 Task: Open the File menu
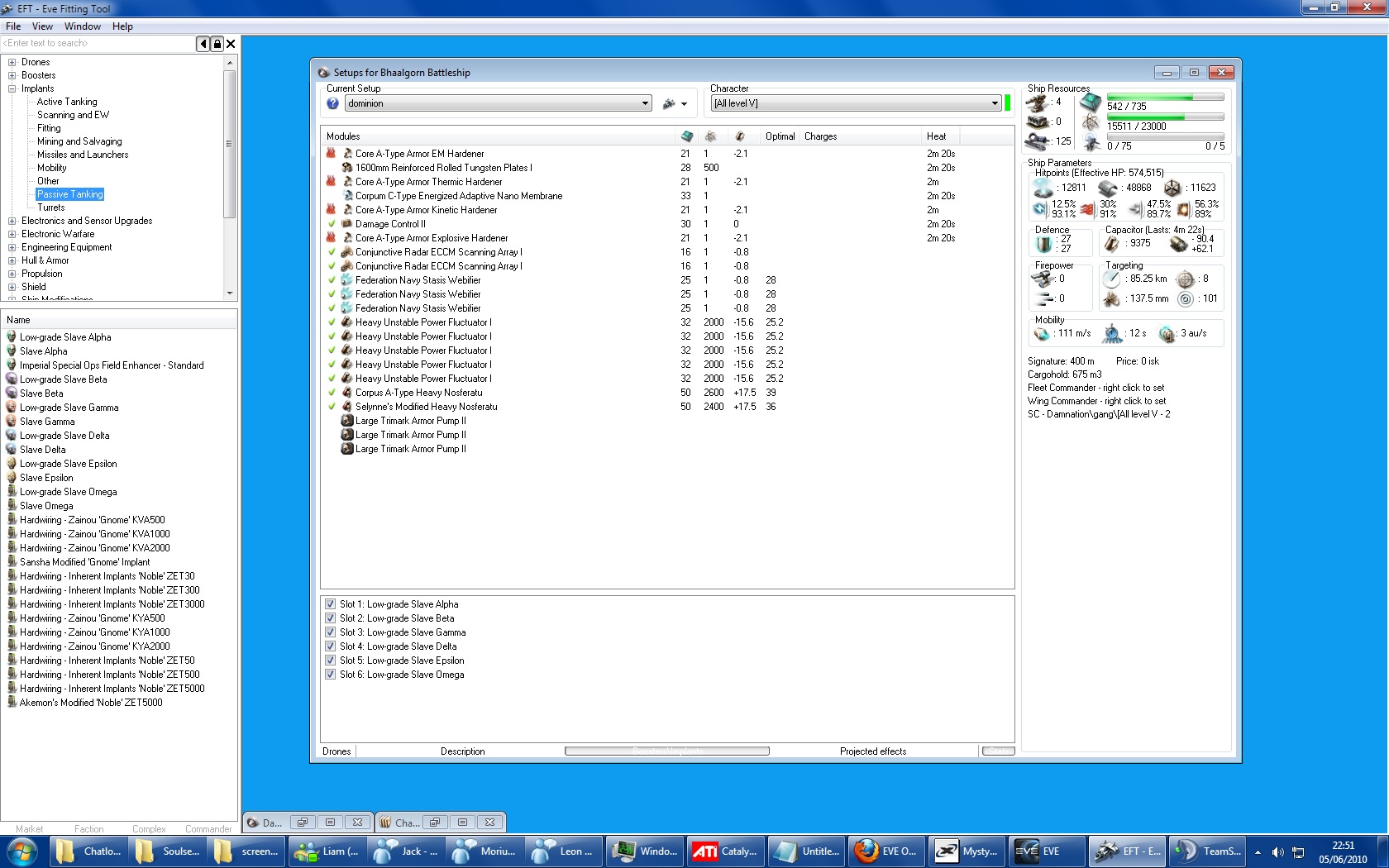click(13, 26)
